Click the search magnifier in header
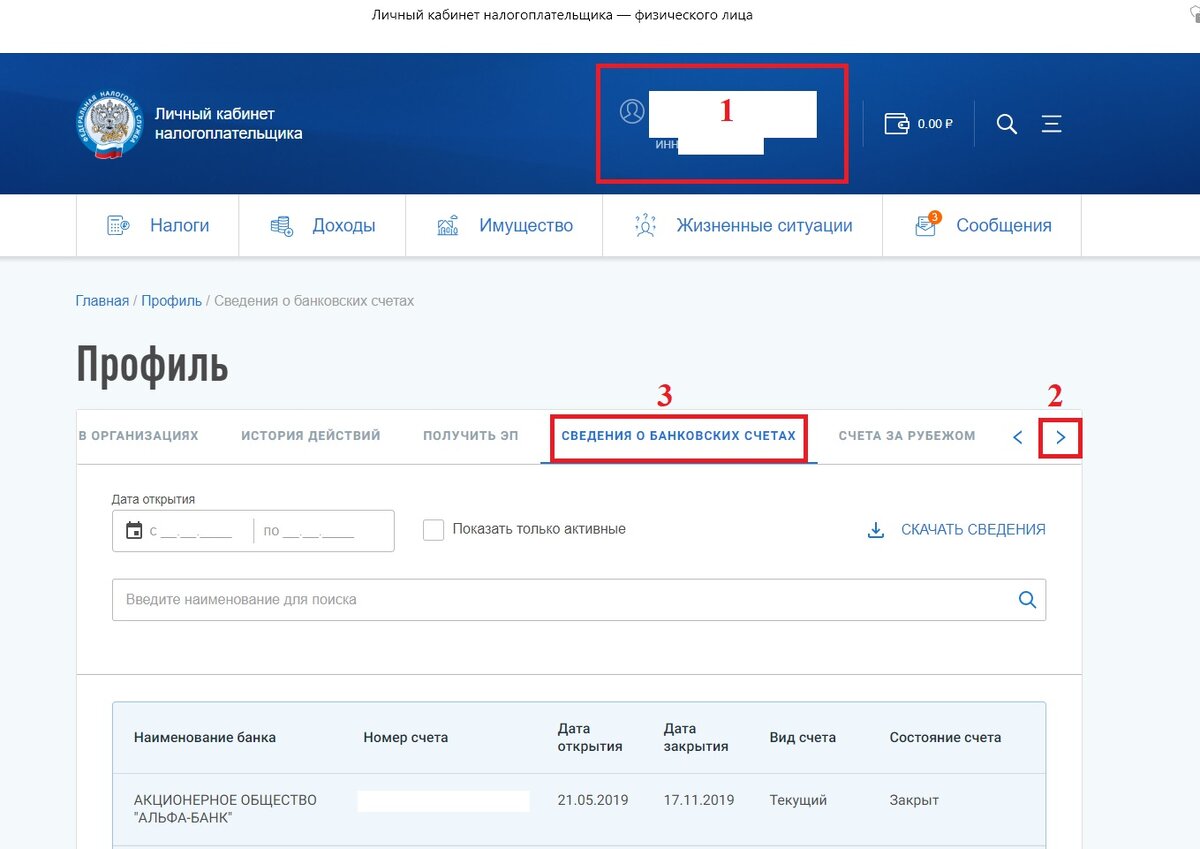 (1007, 124)
